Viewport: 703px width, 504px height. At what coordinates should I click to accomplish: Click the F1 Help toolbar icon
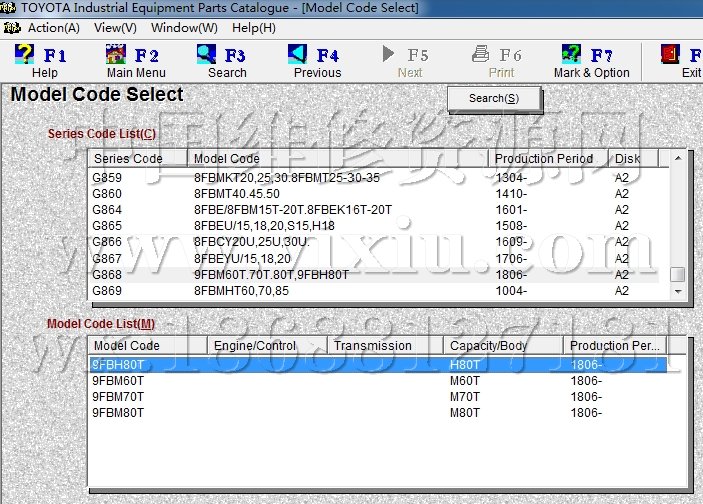26,54
